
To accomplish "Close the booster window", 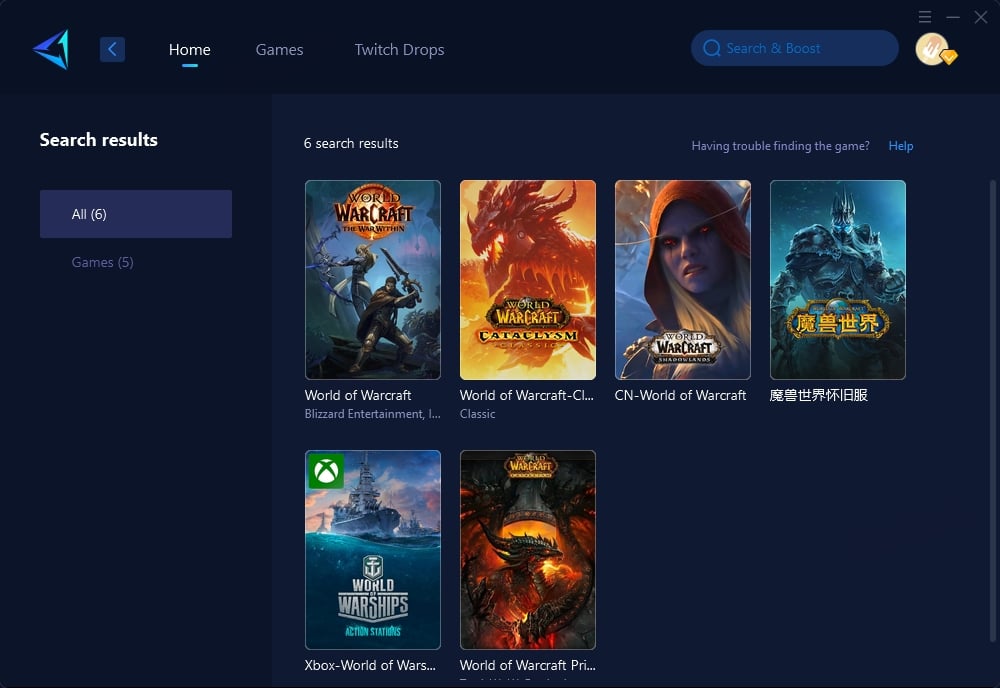I will point(981,17).
